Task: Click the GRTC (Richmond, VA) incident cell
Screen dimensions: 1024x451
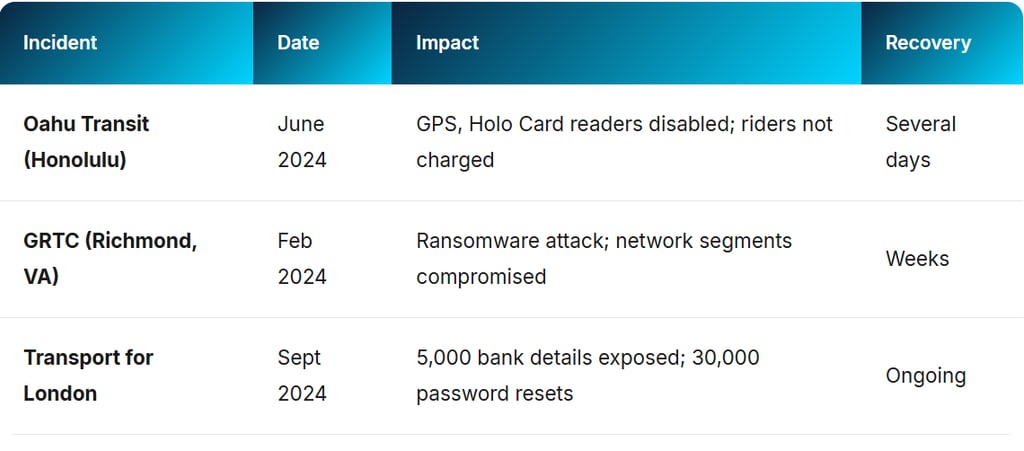Action: point(110,258)
